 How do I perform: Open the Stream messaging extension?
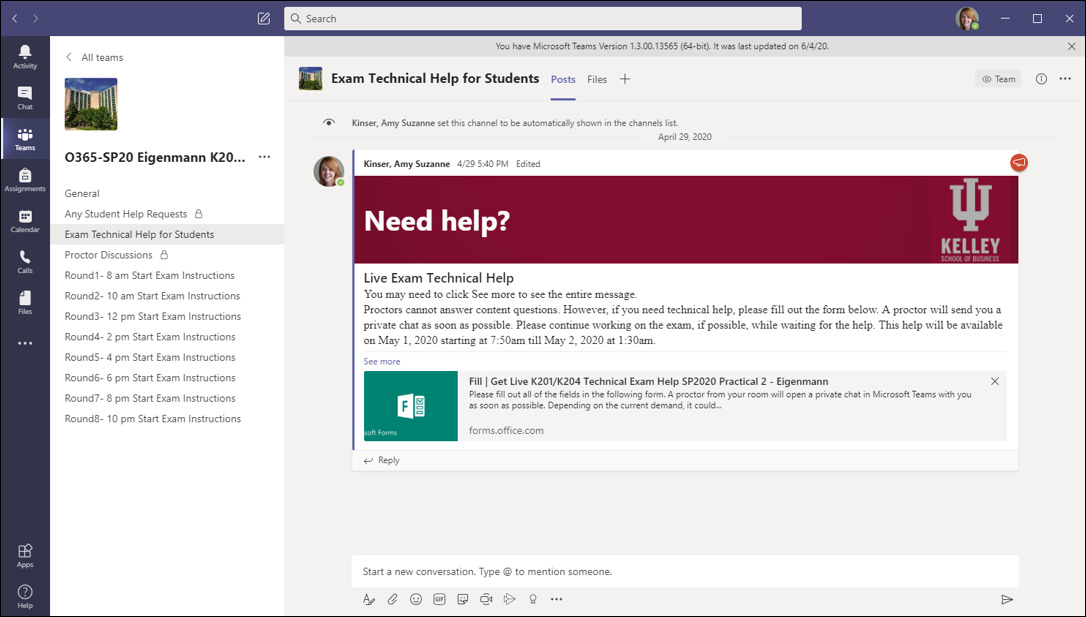[510, 599]
